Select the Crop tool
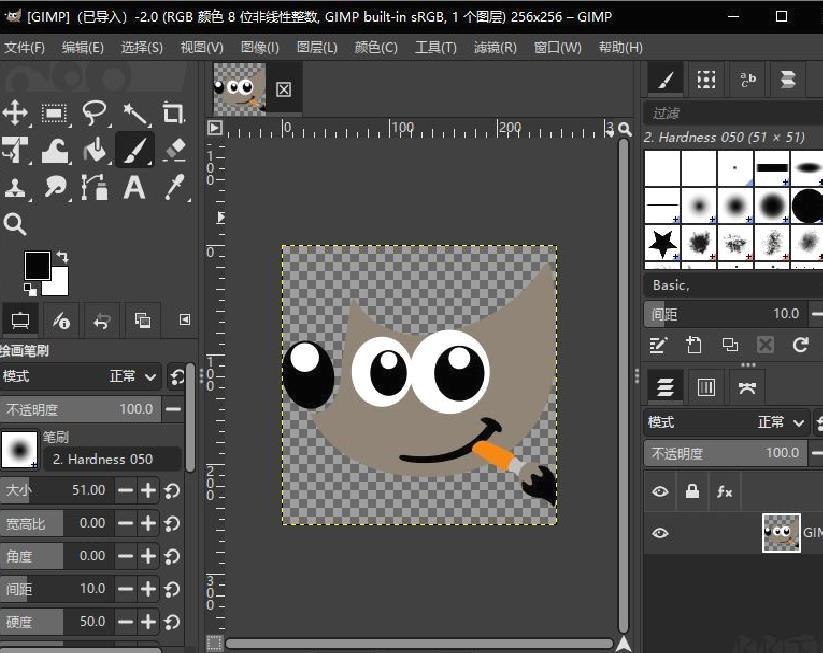 click(174, 113)
